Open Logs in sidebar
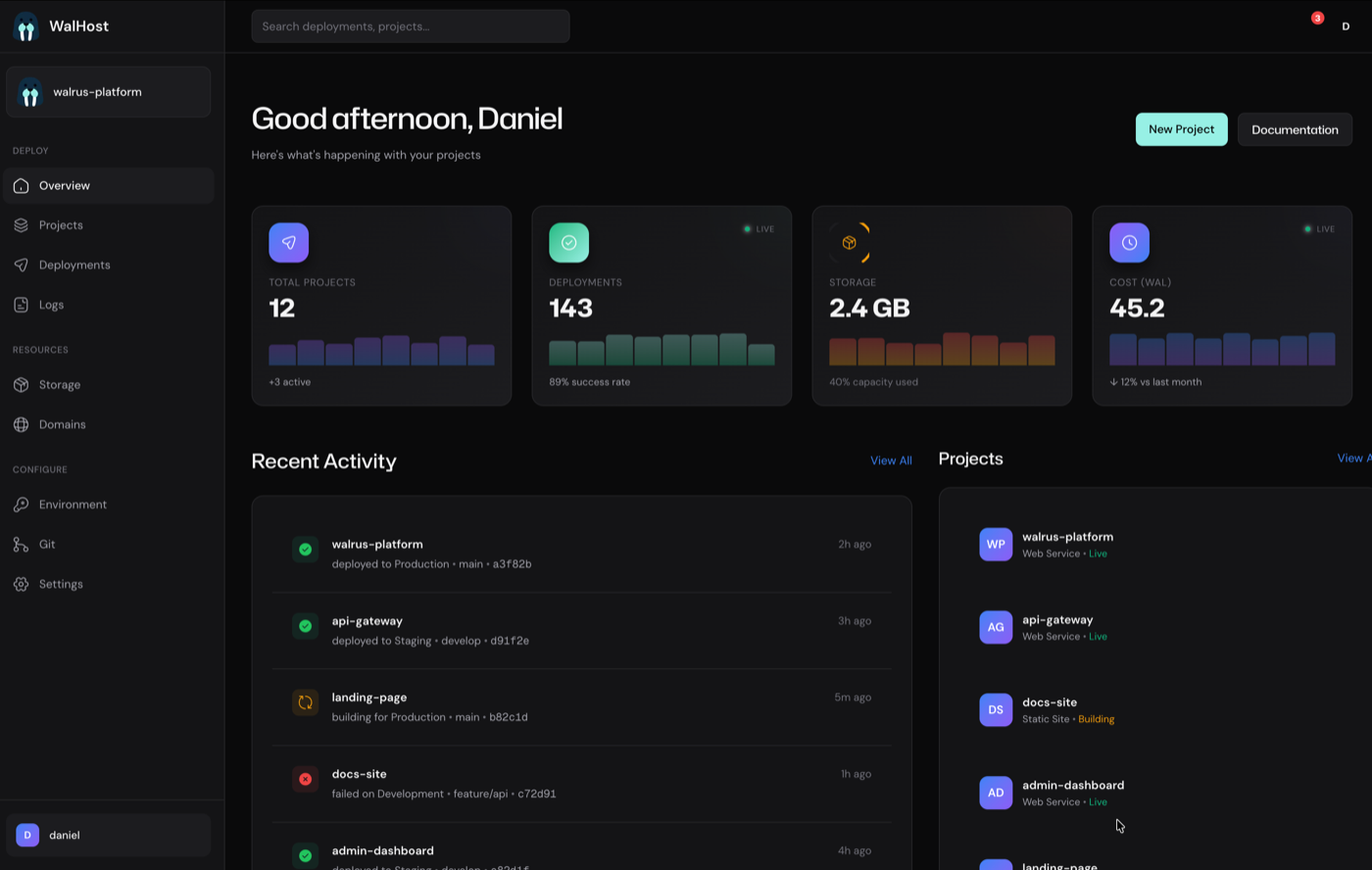 (x=109, y=305)
